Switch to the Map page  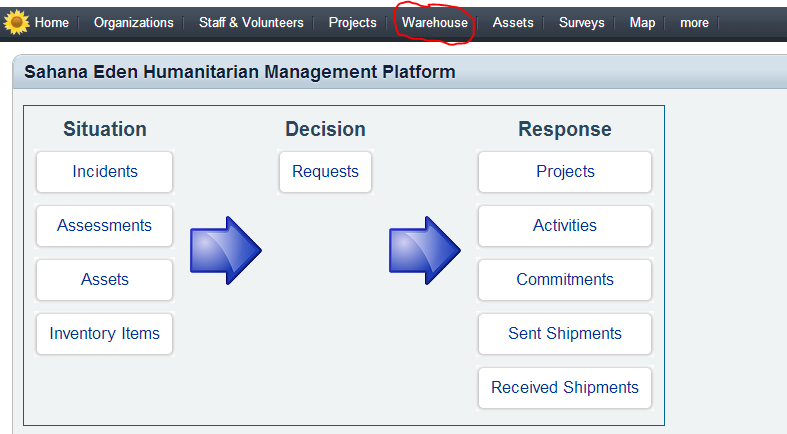click(642, 23)
